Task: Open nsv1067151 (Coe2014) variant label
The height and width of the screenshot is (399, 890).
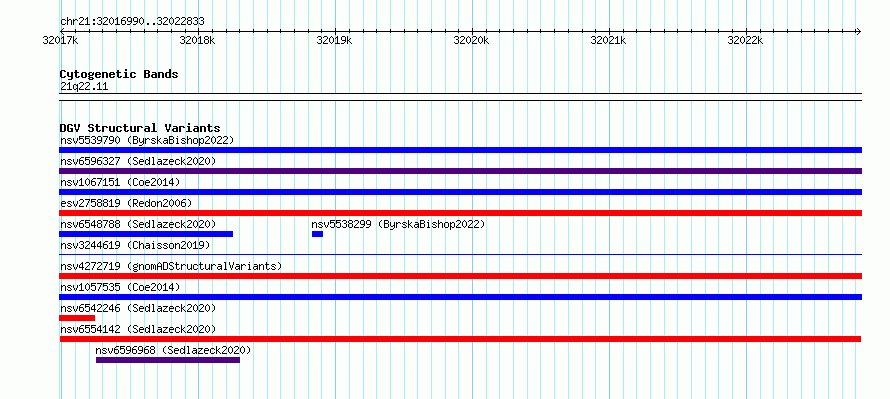Action: (x=120, y=182)
